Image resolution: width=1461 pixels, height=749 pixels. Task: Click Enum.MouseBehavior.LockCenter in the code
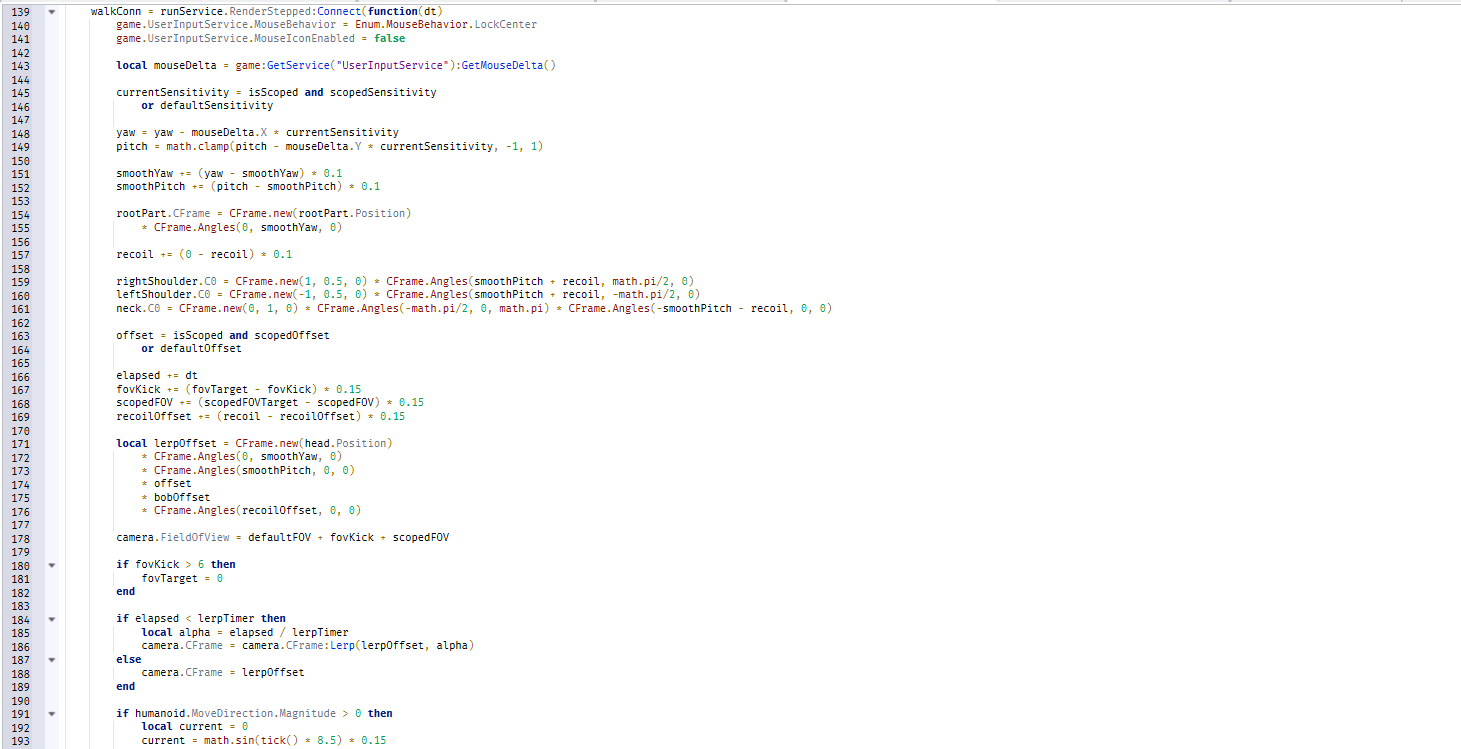[446, 24]
